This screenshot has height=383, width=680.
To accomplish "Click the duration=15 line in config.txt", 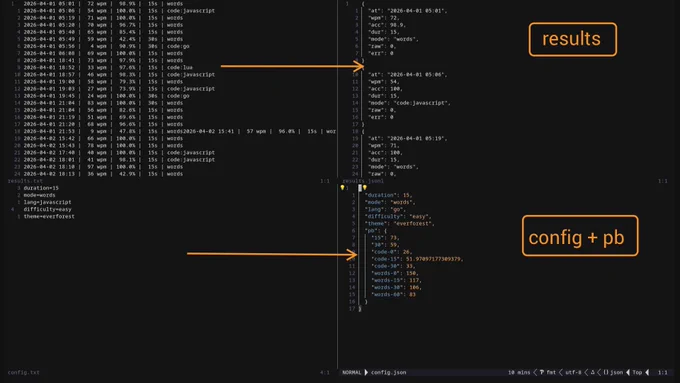I will (41, 188).
